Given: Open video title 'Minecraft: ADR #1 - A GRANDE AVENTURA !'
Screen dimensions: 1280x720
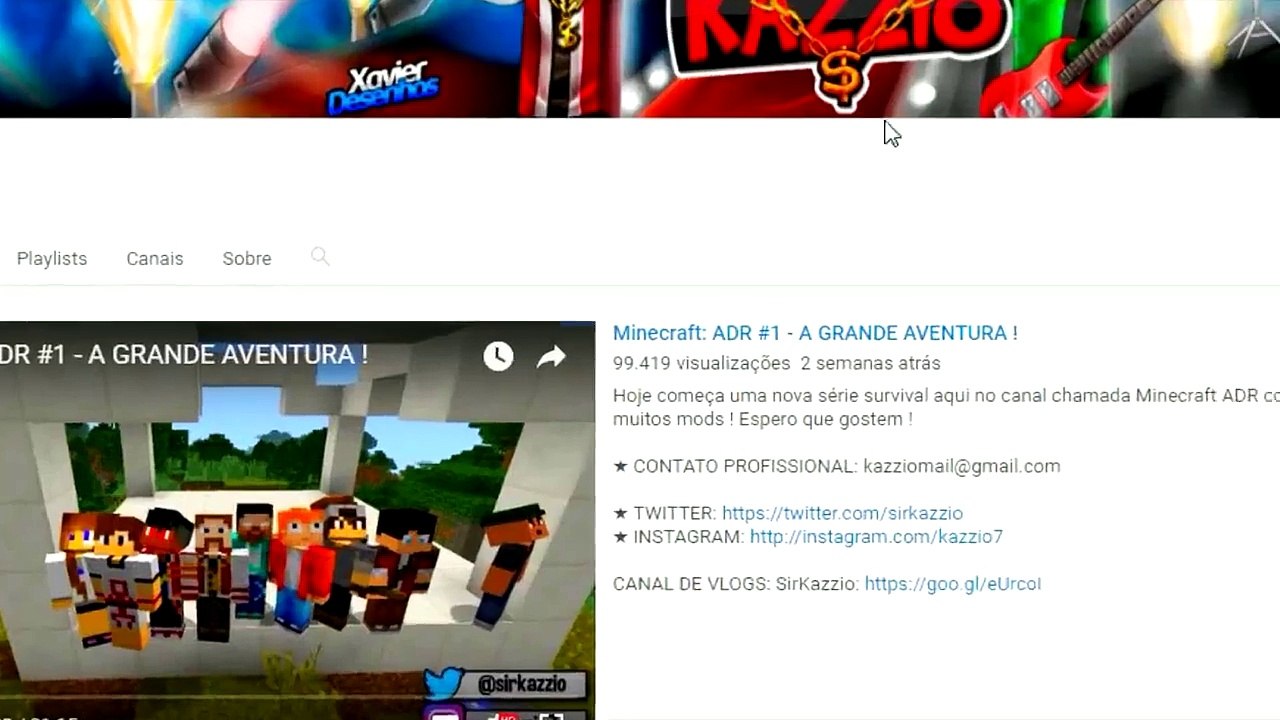Looking at the screenshot, I should [815, 333].
